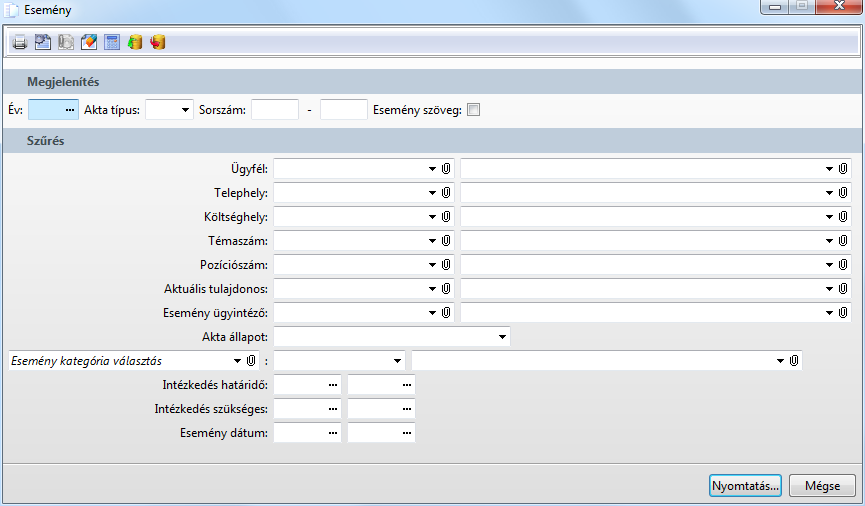Open the calculator toolbar icon
Image resolution: width=865 pixels, height=506 pixels.
click(x=112, y=42)
